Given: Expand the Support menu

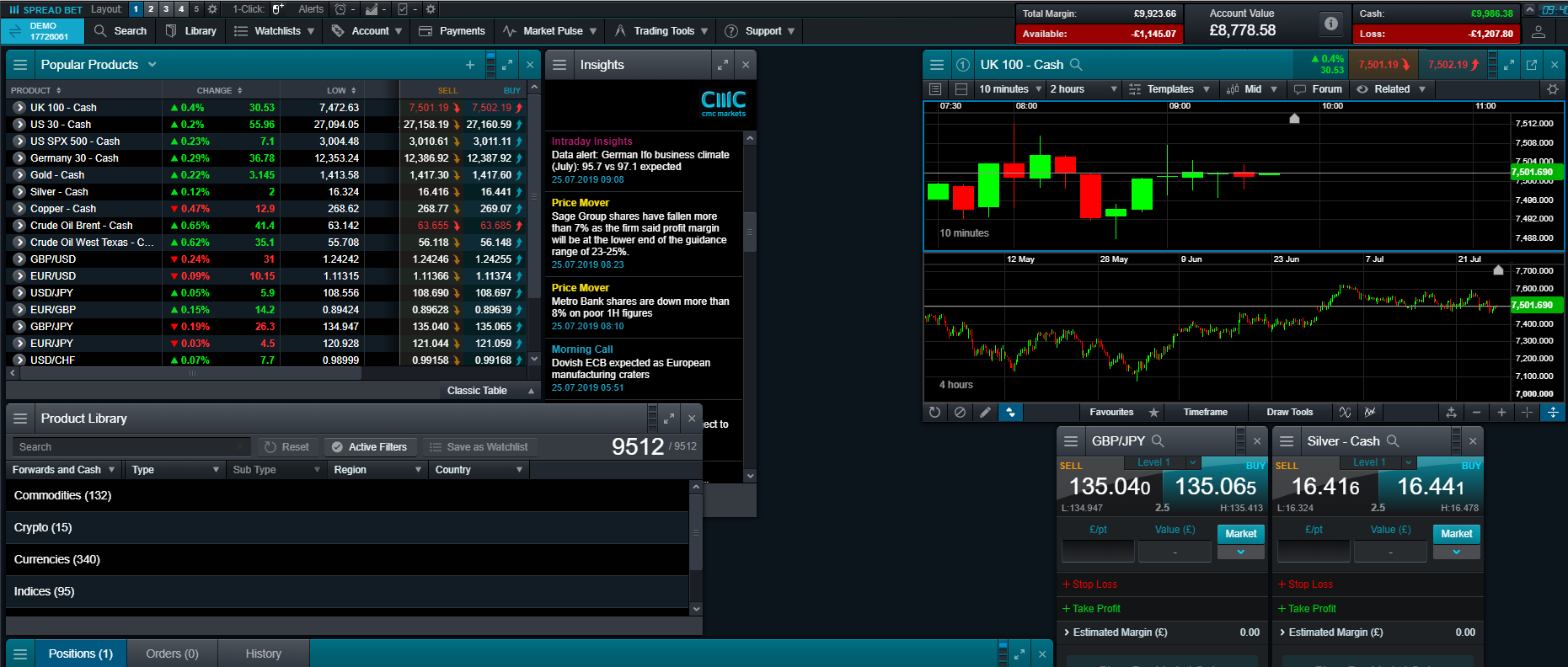Looking at the screenshot, I should (760, 31).
